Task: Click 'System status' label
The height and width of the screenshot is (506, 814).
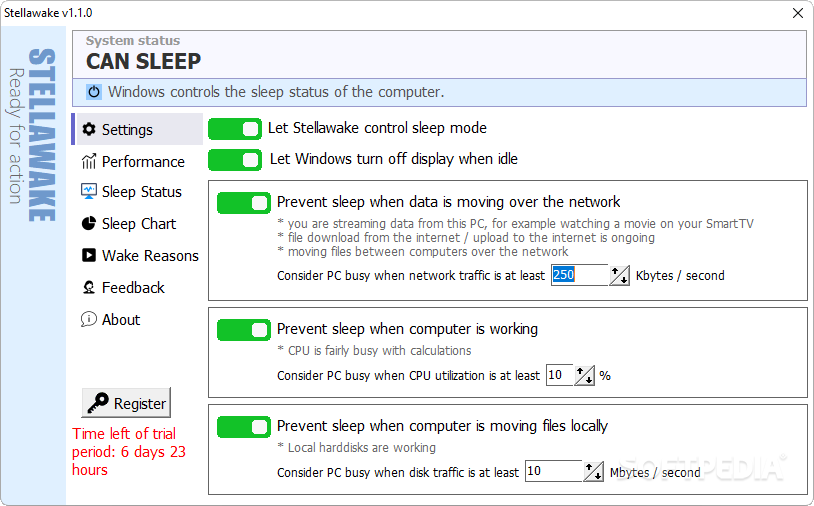Action: (133, 40)
